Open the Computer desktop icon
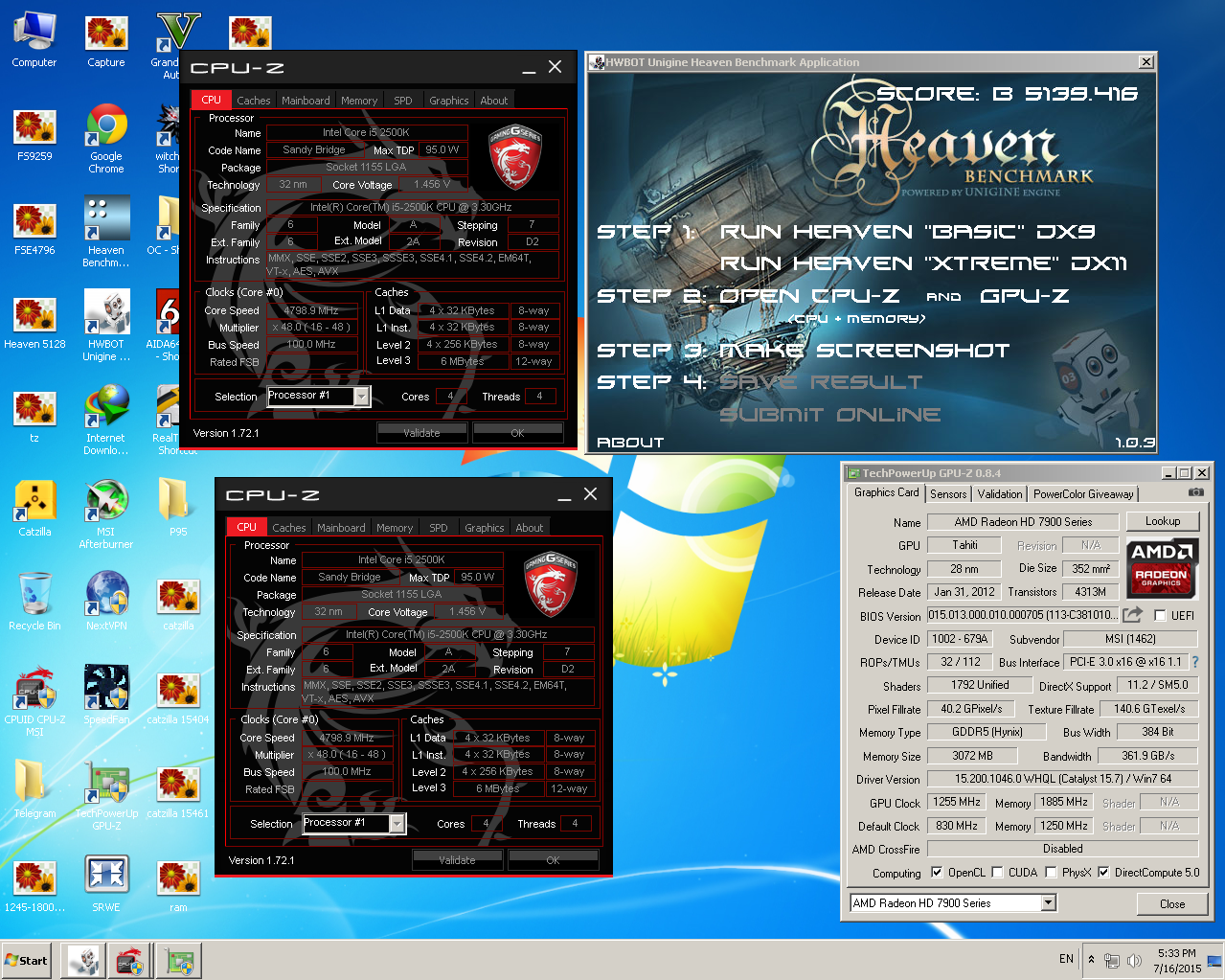1225x980 pixels. point(34,40)
